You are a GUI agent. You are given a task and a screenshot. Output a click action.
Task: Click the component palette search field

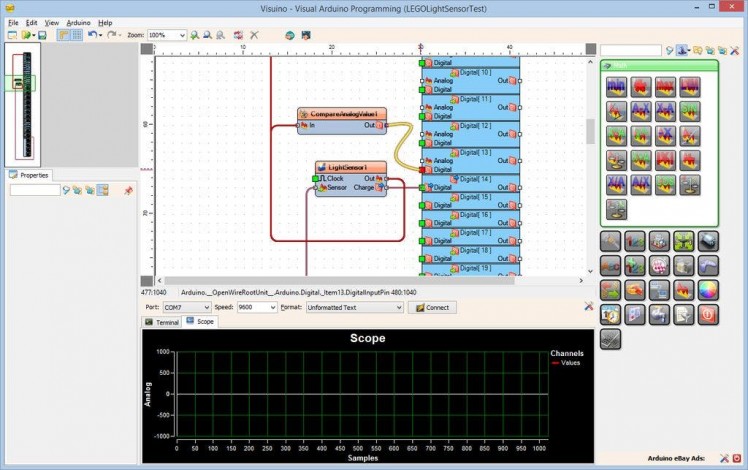(631, 50)
